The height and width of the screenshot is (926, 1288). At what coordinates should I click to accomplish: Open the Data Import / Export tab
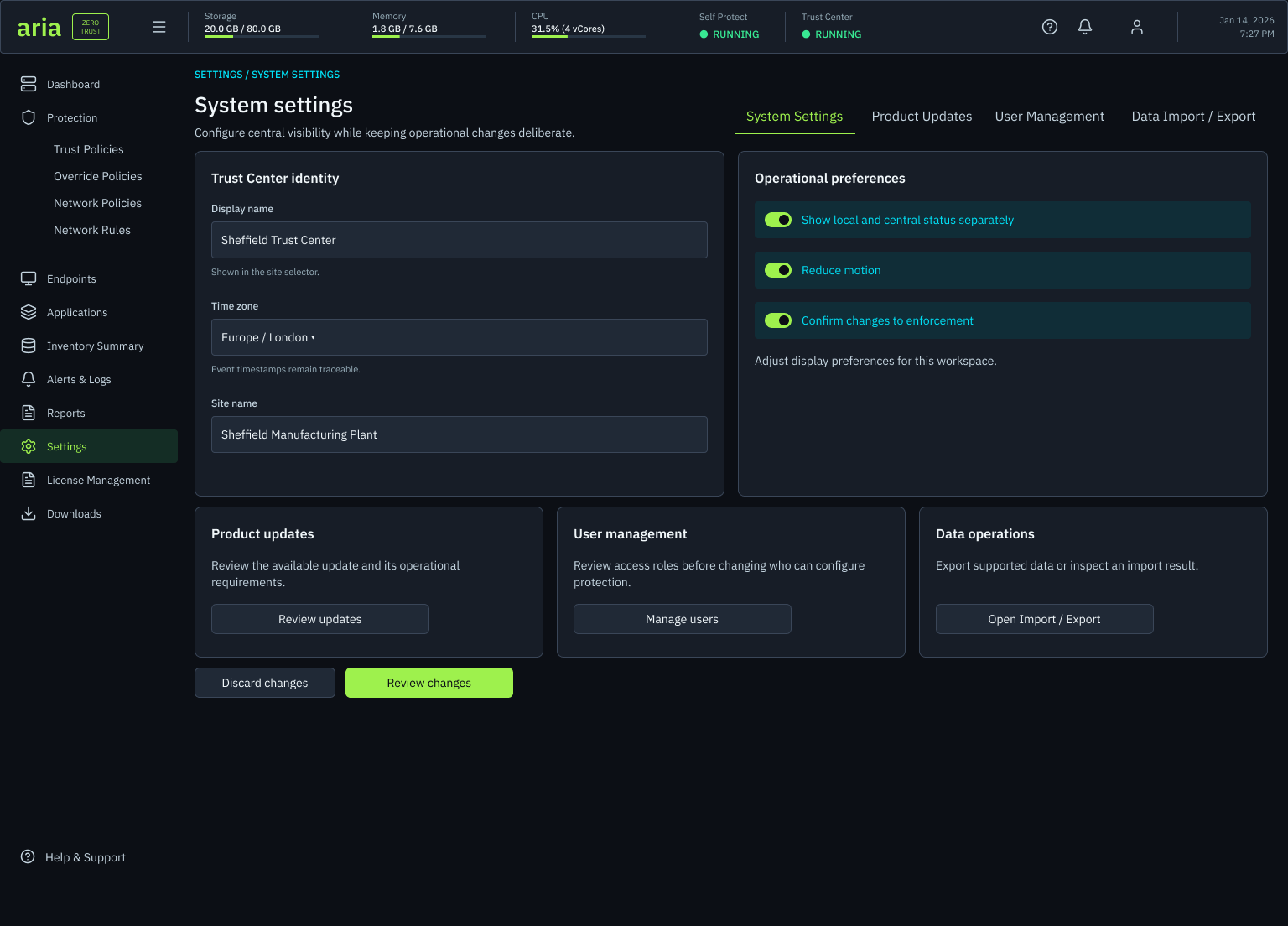pyautogui.click(x=1193, y=117)
